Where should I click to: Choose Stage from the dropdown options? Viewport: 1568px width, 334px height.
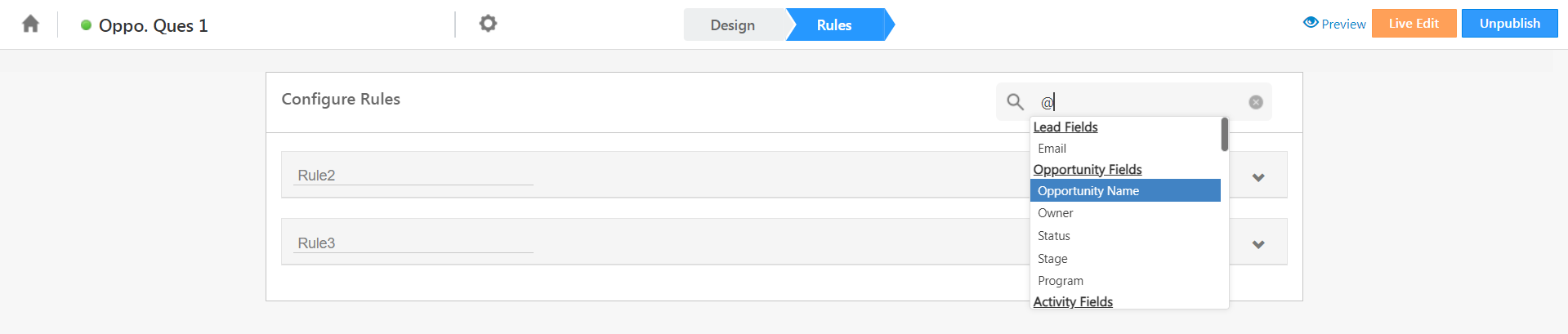click(x=1052, y=259)
